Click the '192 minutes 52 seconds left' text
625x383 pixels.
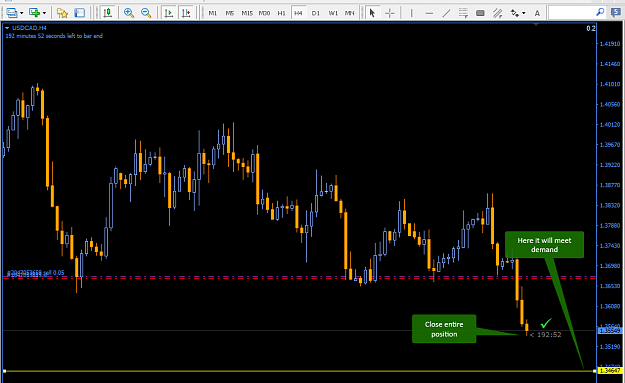54,36
